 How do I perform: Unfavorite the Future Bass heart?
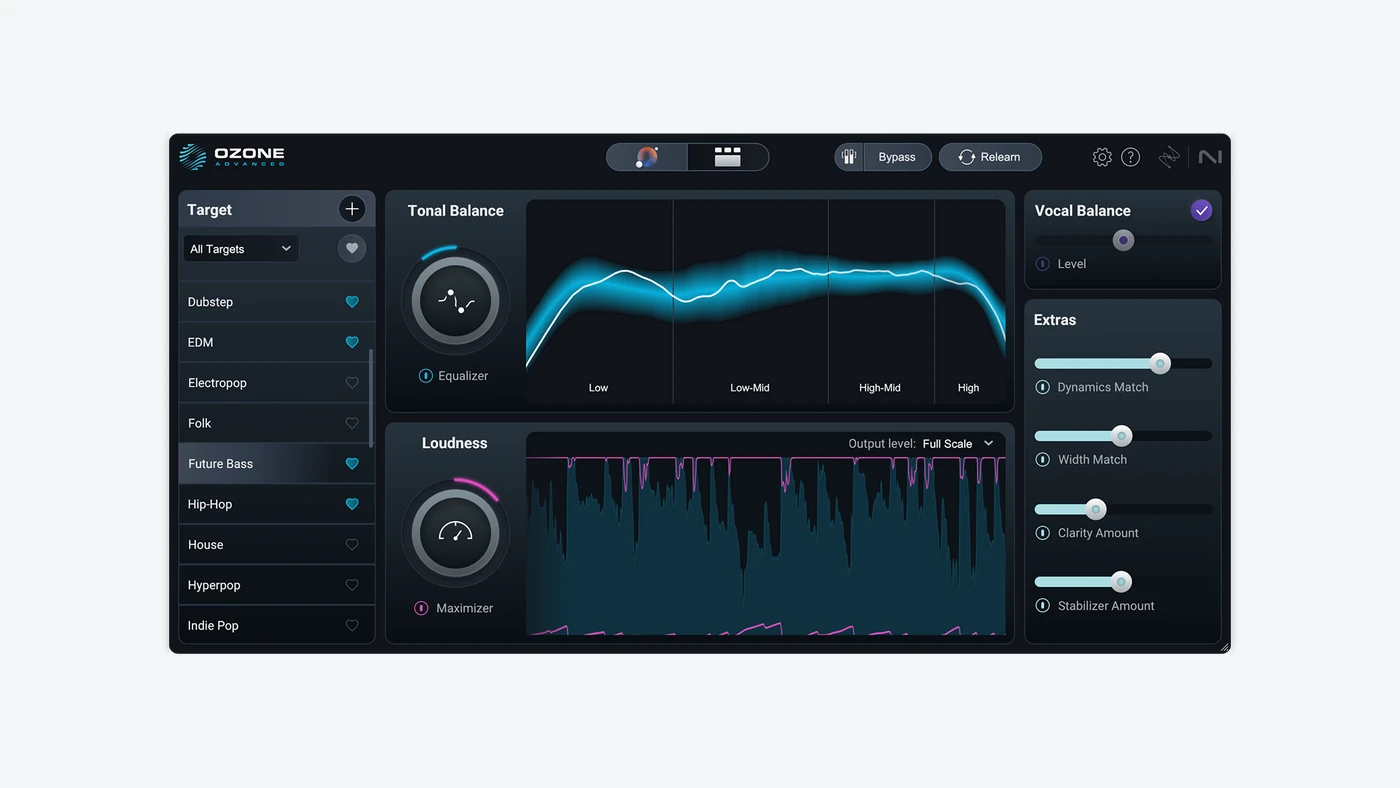[352, 464]
